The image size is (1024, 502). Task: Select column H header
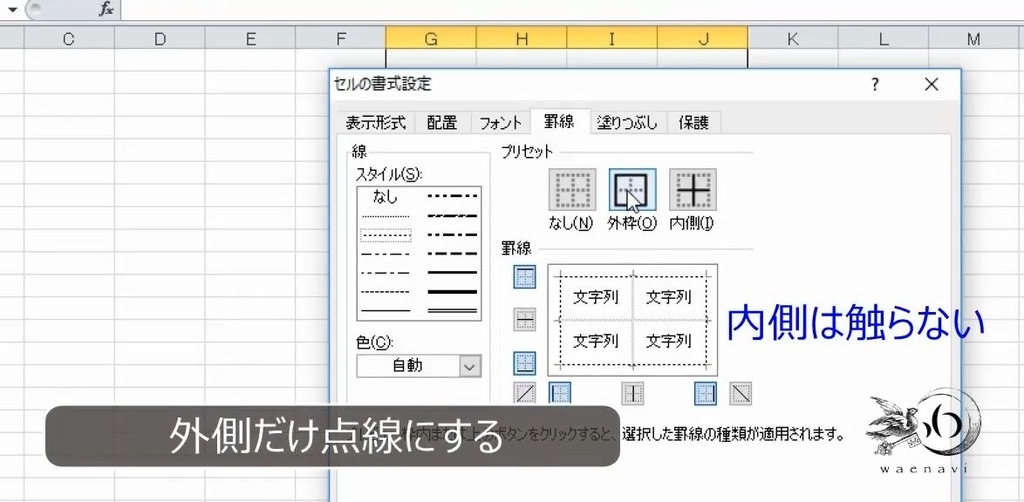point(522,39)
